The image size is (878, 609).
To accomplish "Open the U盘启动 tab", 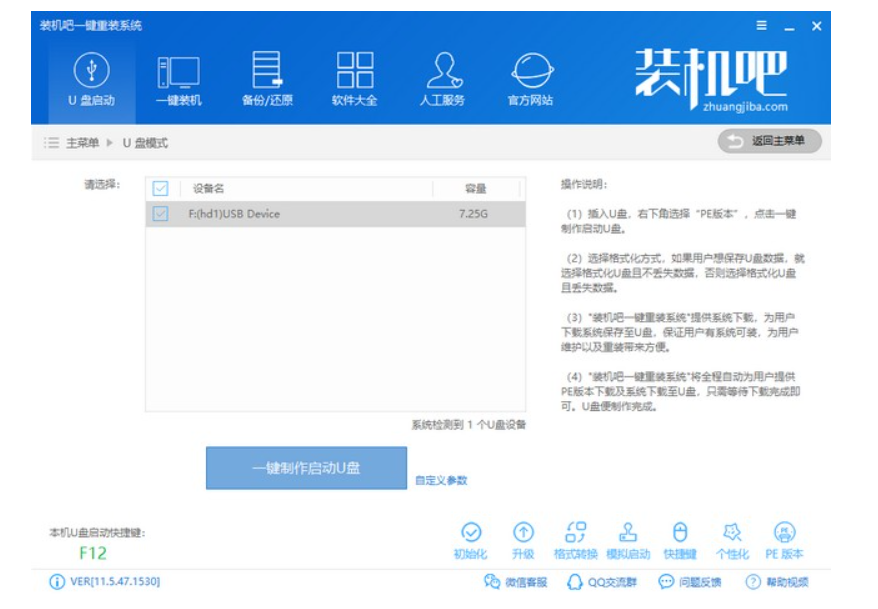I will pos(92,80).
